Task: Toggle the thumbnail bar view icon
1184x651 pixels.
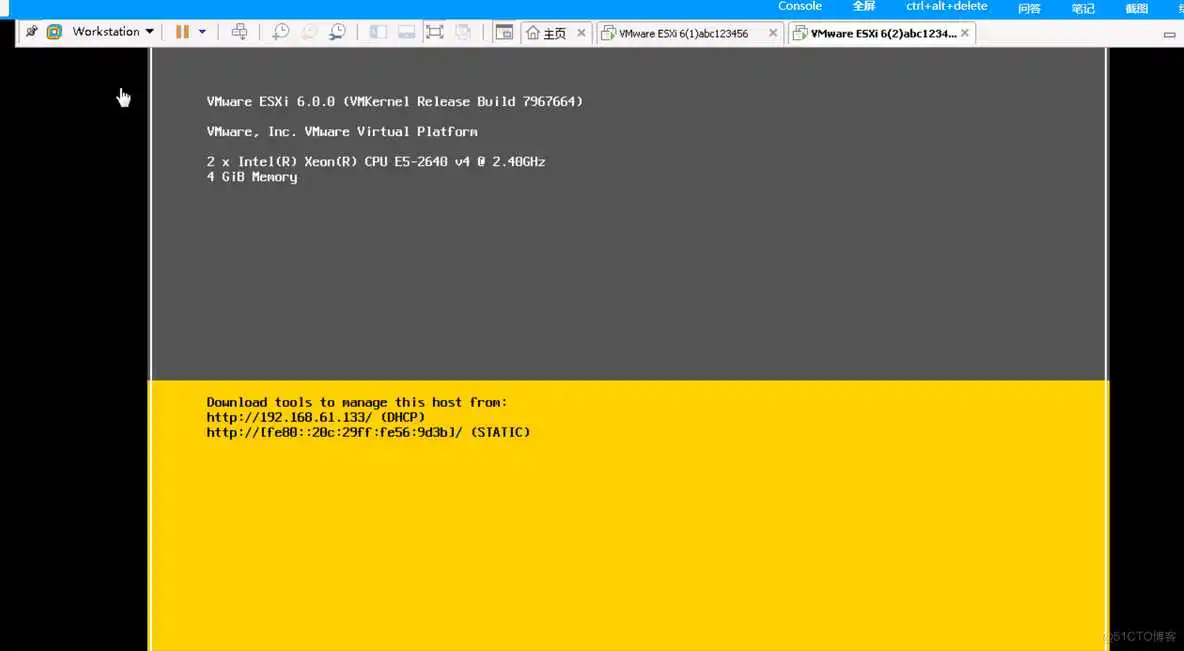Action: click(x=406, y=32)
